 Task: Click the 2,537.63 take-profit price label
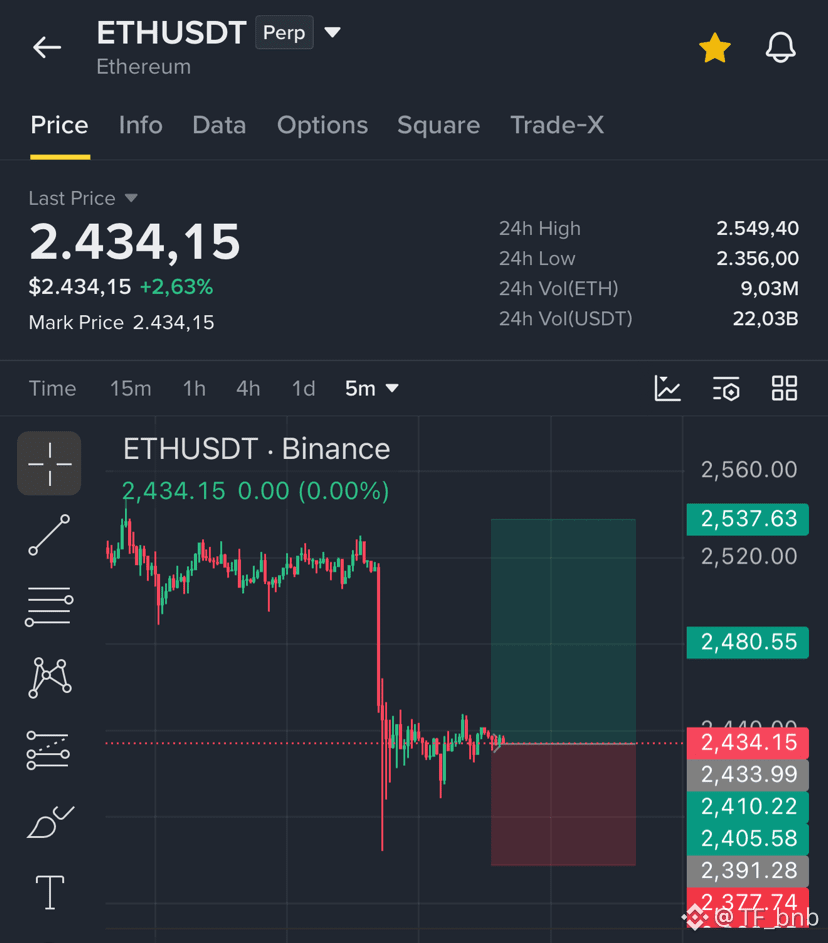click(x=747, y=519)
